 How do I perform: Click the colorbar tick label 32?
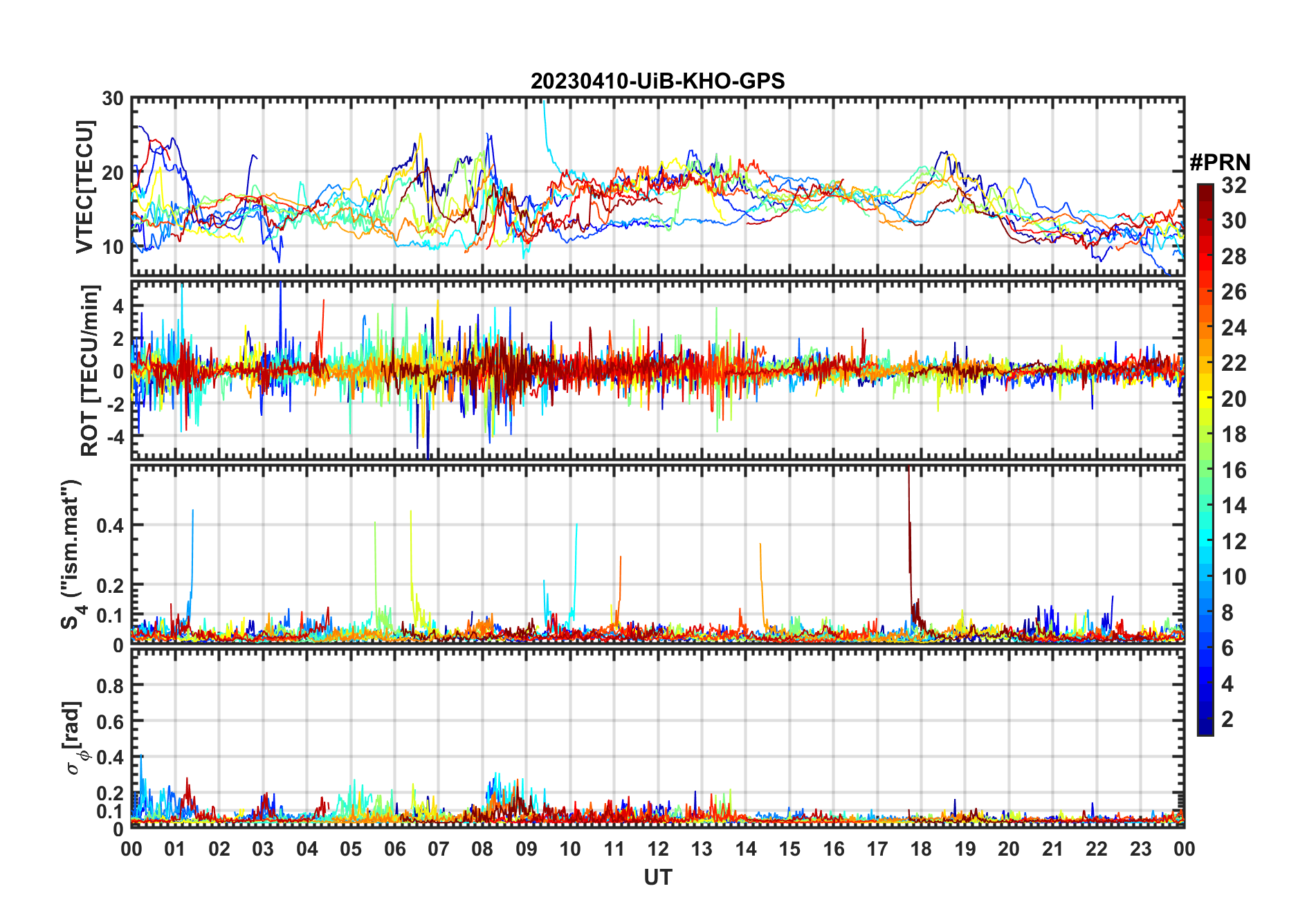[1234, 185]
